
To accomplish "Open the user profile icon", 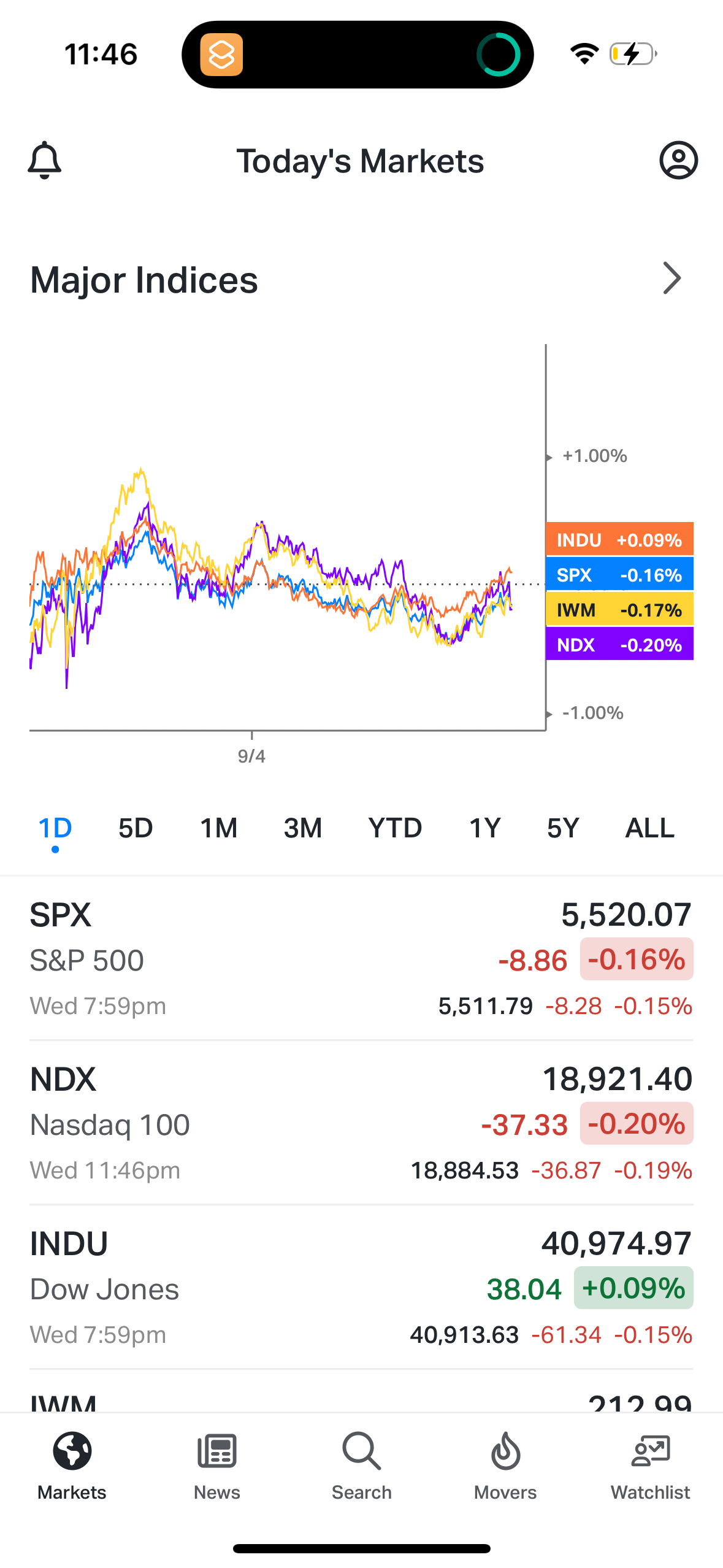I will click(x=678, y=160).
